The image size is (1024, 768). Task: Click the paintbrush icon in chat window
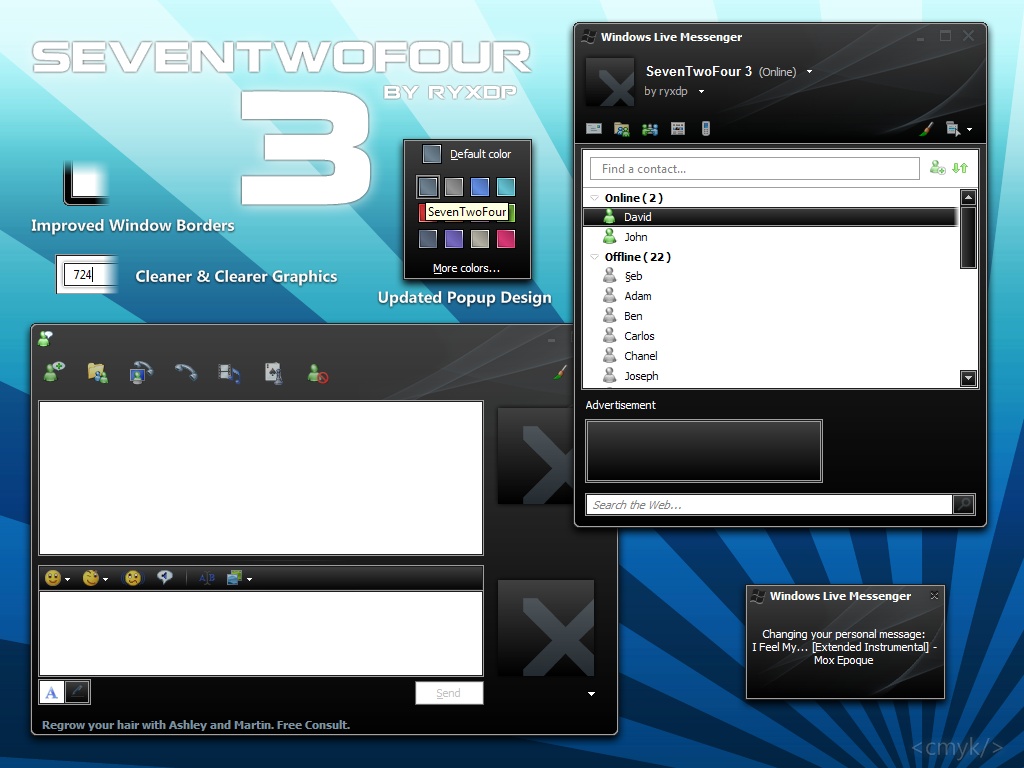coord(560,372)
